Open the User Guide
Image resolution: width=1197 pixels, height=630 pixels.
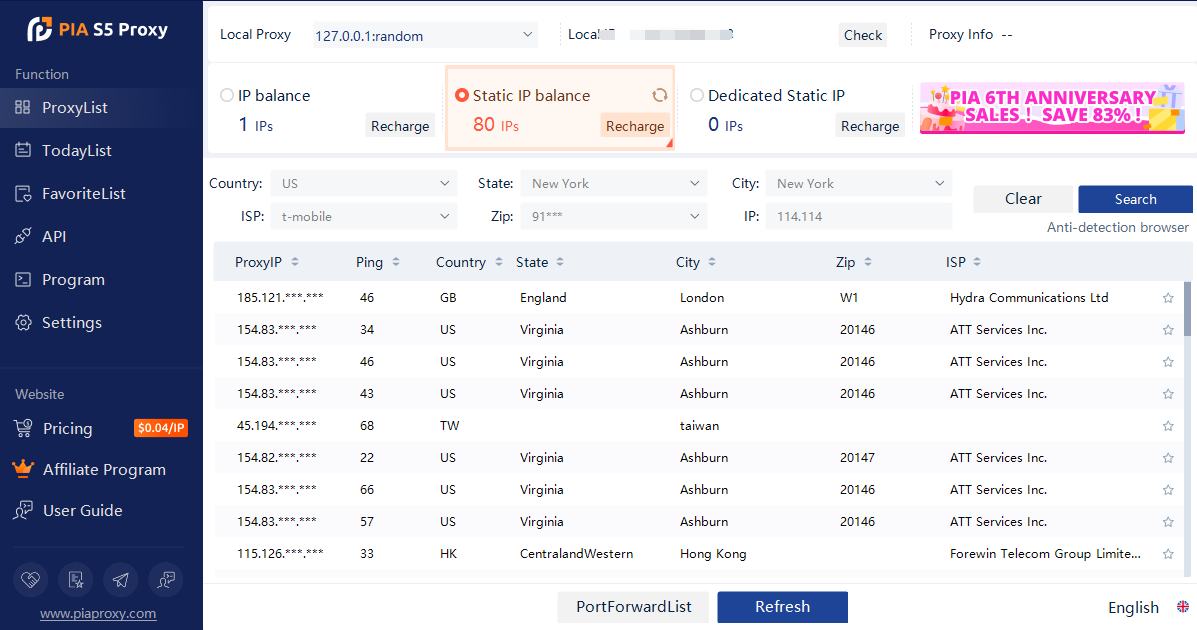tap(67, 510)
